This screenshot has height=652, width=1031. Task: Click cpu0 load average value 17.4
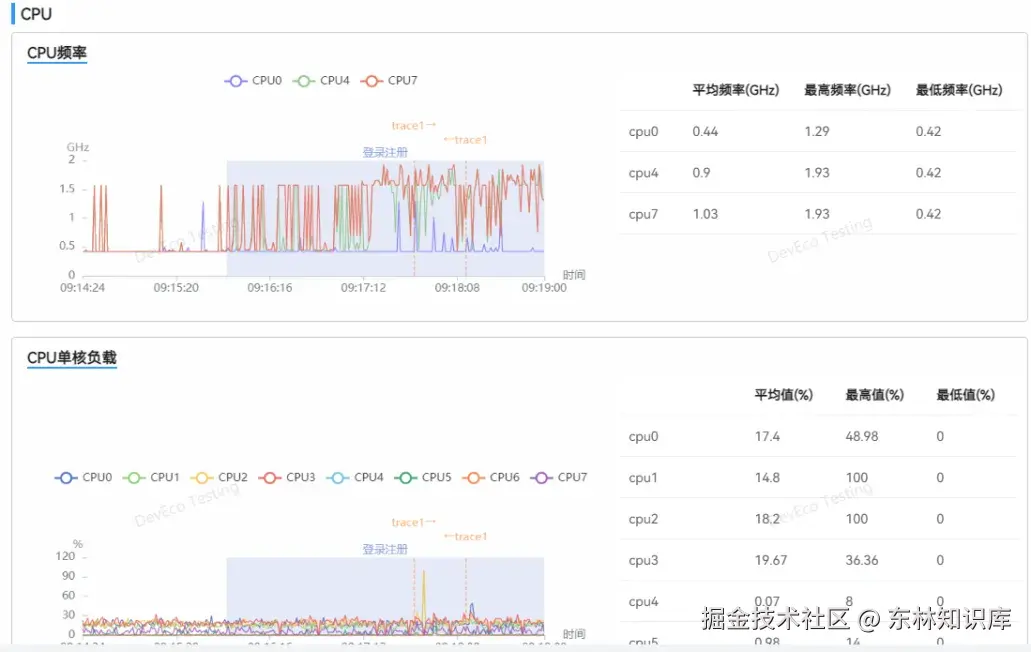coord(767,436)
